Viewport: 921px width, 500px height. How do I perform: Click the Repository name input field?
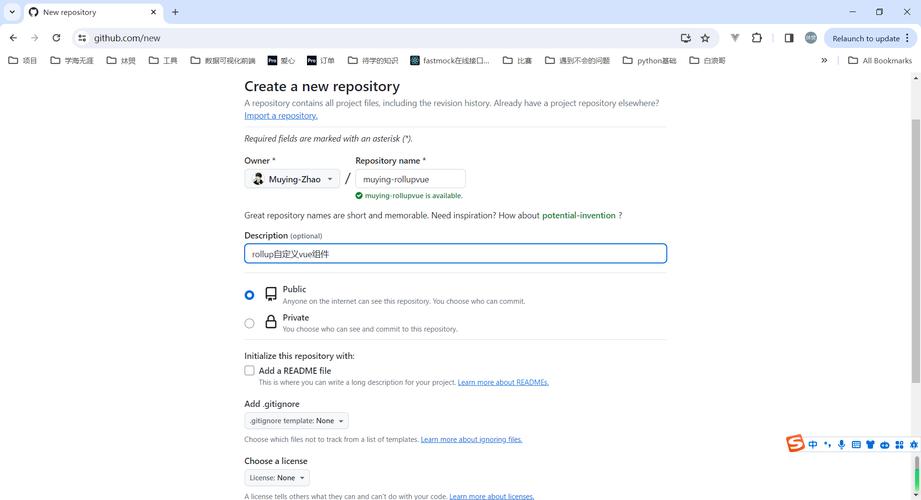click(x=410, y=179)
